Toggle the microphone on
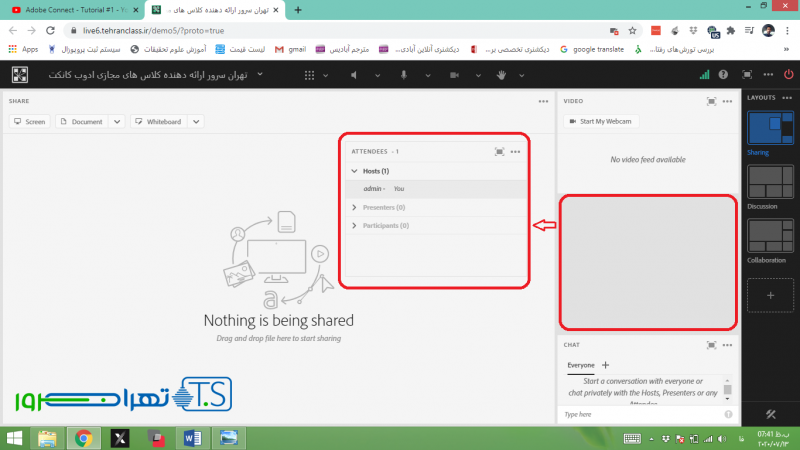 click(405, 75)
